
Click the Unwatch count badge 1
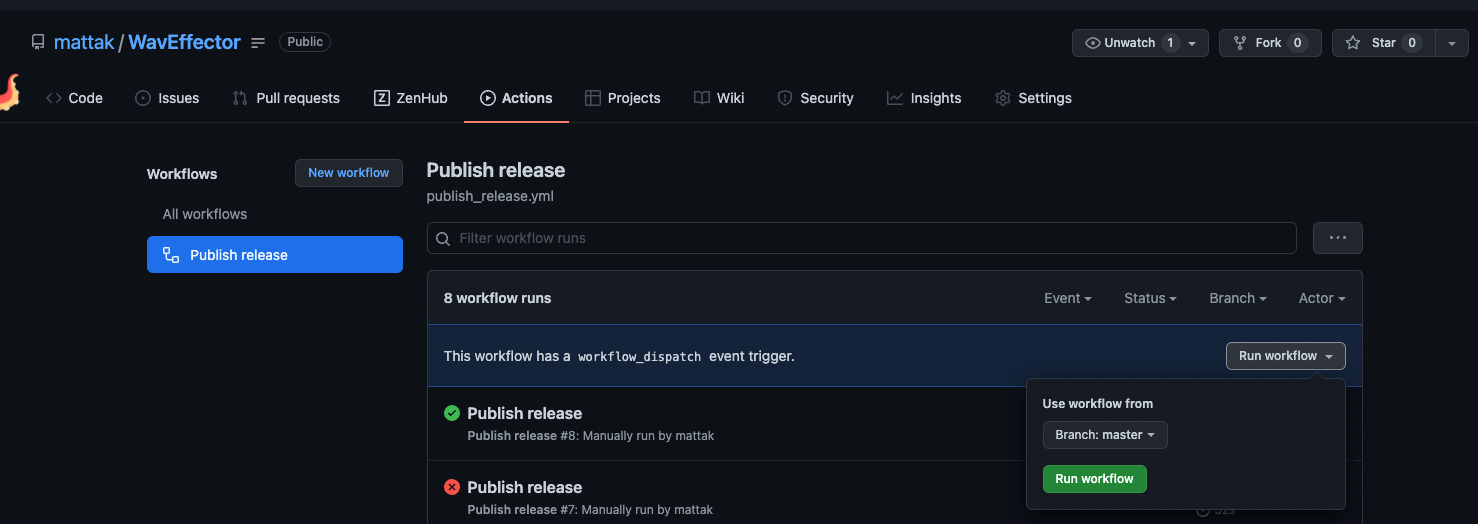[x=1170, y=43]
